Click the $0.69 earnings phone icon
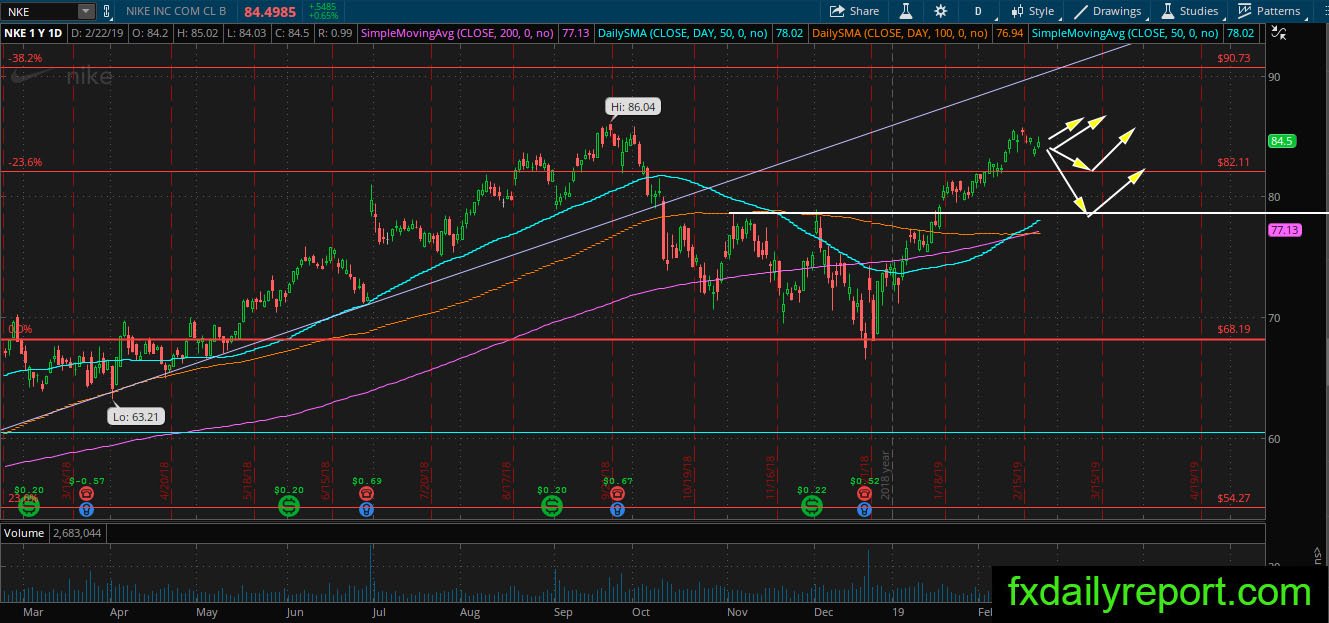Image resolution: width=1329 pixels, height=623 pixels. coord(366,493)
